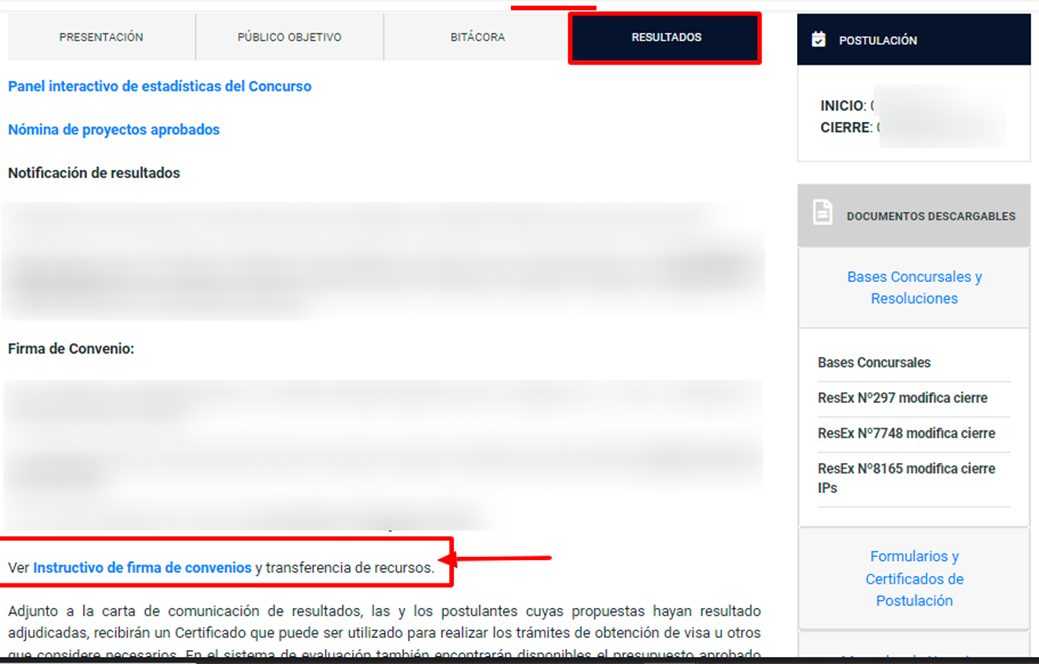Click the INICIO date label
This screenshot has height=664, width=1039.
[843, 105]
